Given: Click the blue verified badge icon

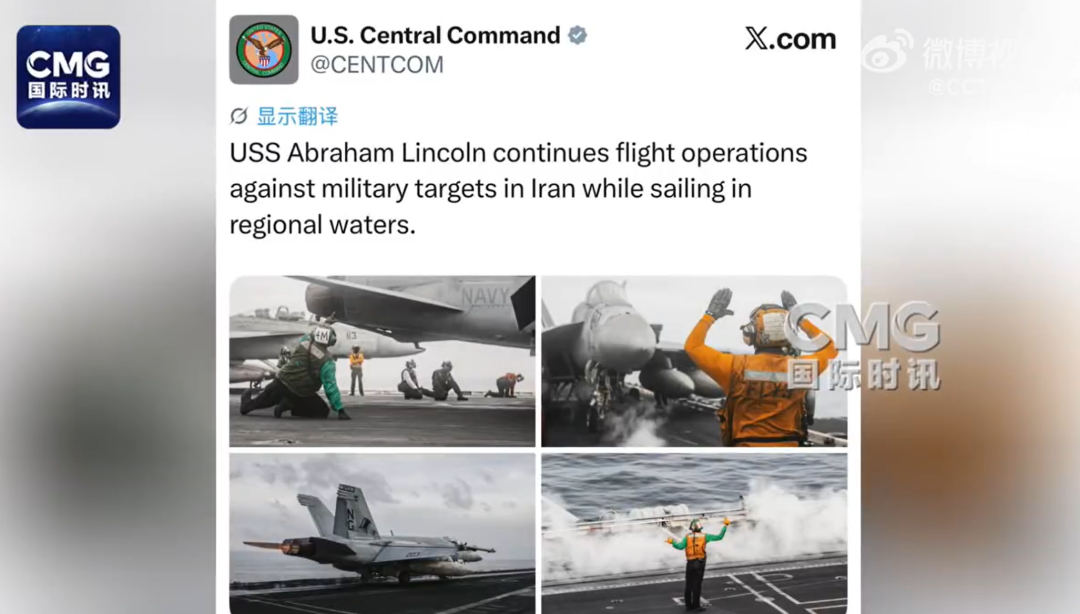Looking at the screenshot, I should point(577,35).
